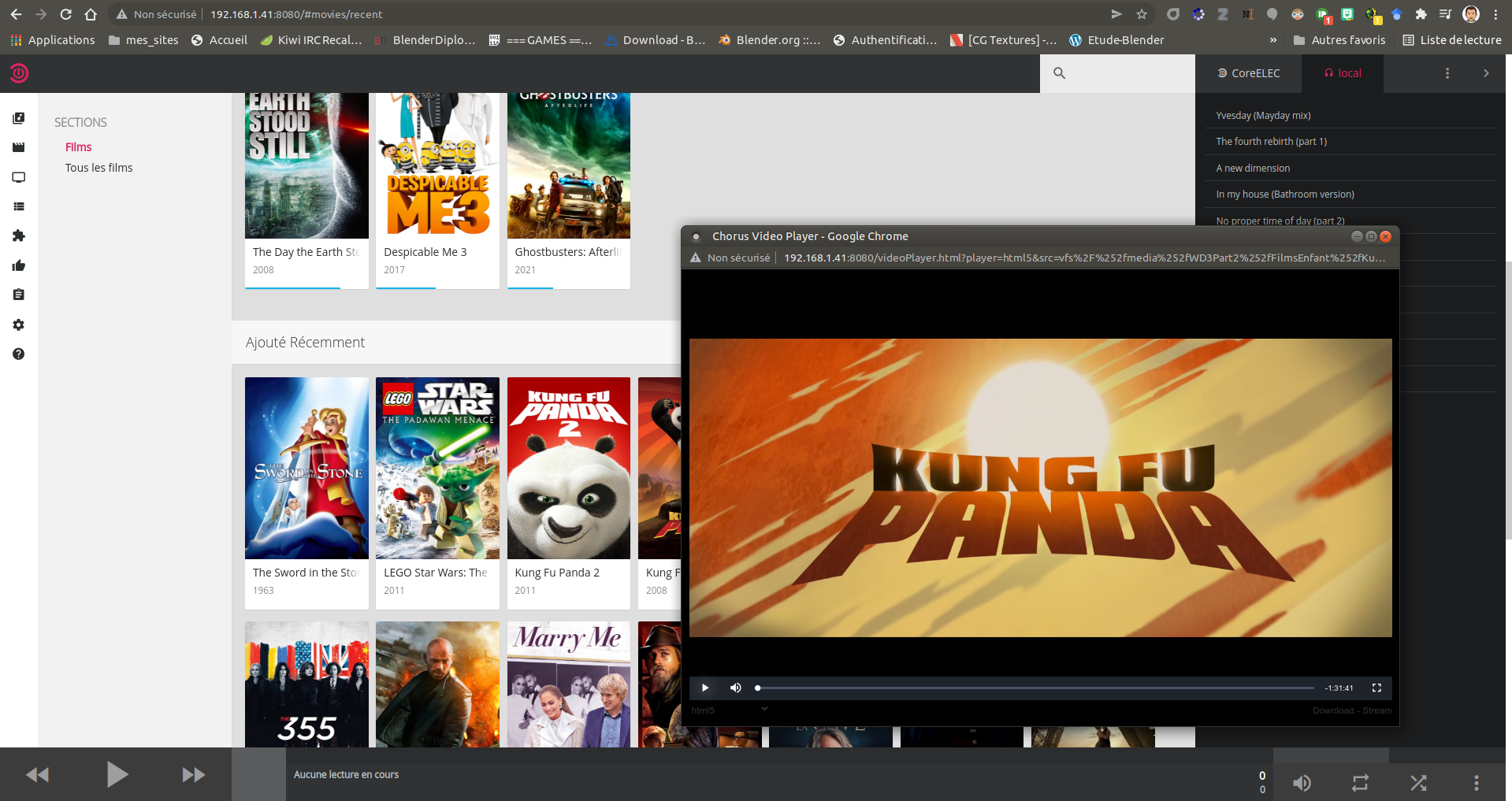Open Kung Fu Panda 2 poster
The image size is (1512, 801).
point(569,468)
